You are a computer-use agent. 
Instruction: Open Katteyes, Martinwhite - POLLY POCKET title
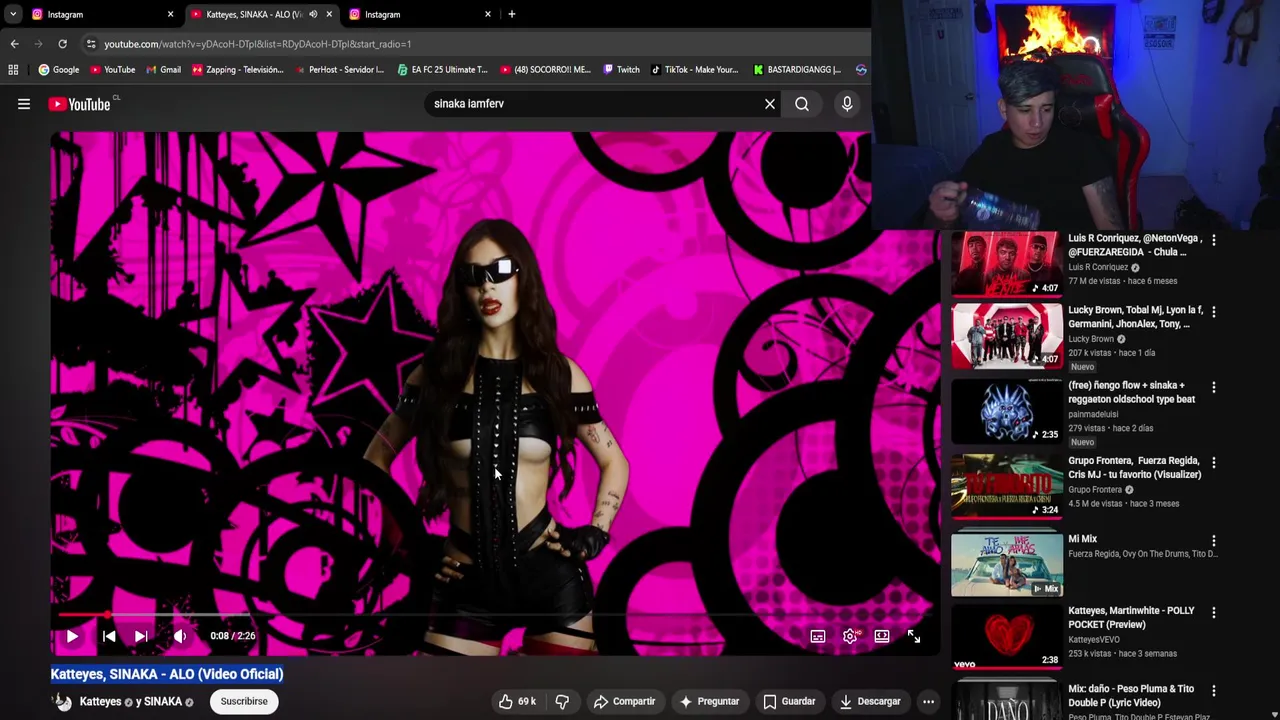pyautogui.click(x=1131, y=618)
